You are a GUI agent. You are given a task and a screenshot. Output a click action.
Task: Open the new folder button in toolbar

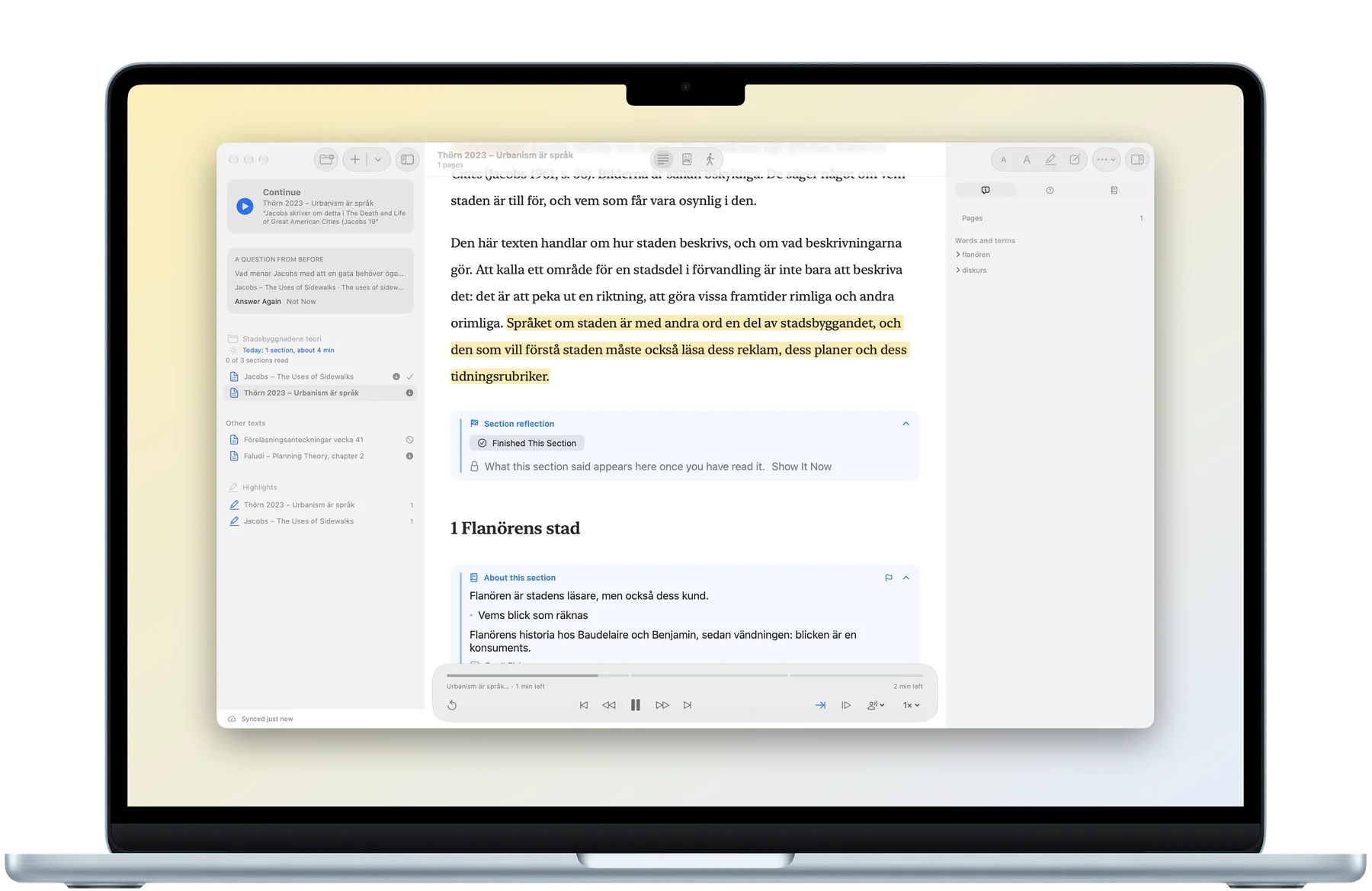327,159
